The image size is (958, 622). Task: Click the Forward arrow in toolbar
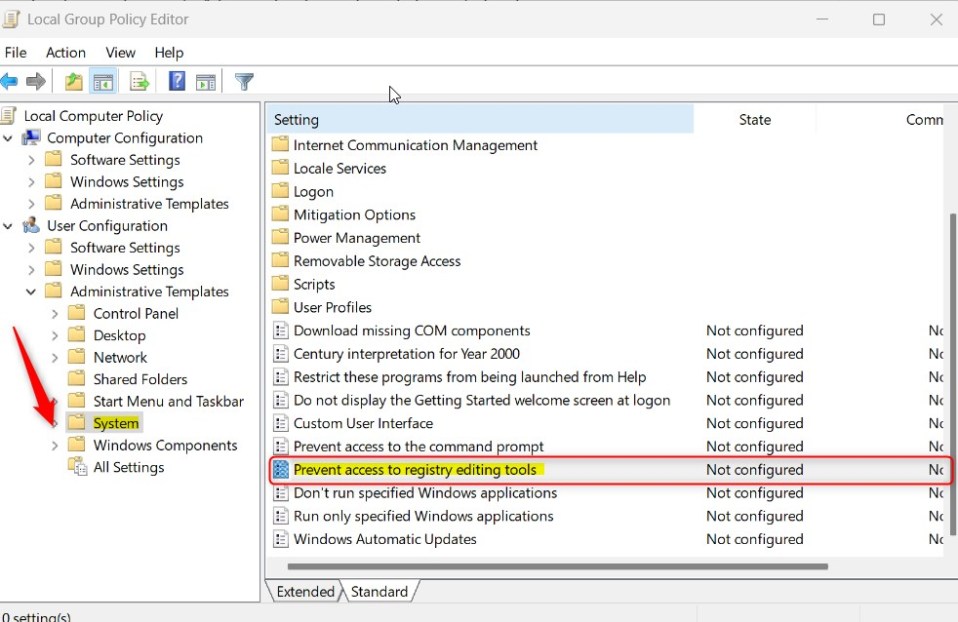coord(36,82)
